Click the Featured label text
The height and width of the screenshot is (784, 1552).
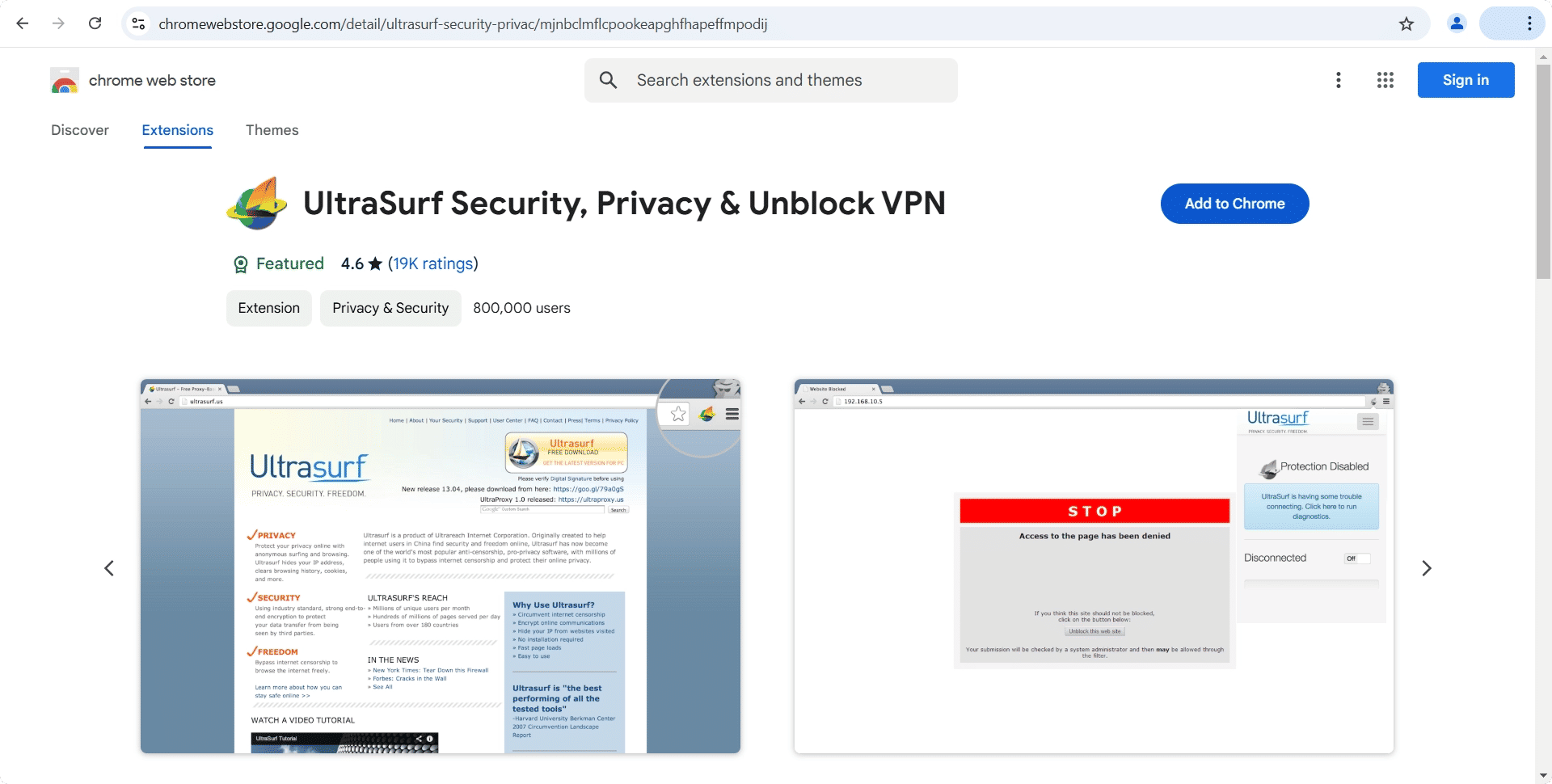[290, 263]
